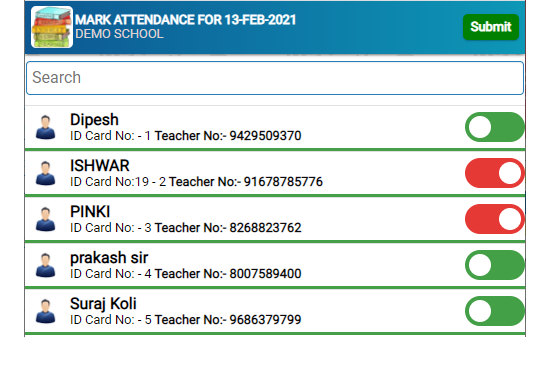Select the ISHWAR teacher name
This screenshot has height=365, width=540.
[100, 166]
